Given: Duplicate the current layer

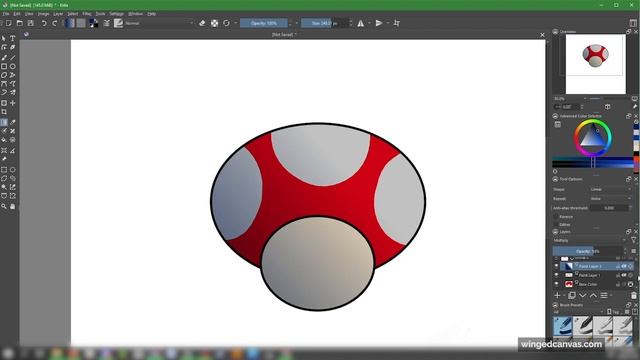Looking at the screenshot, I should coord(572,295).
